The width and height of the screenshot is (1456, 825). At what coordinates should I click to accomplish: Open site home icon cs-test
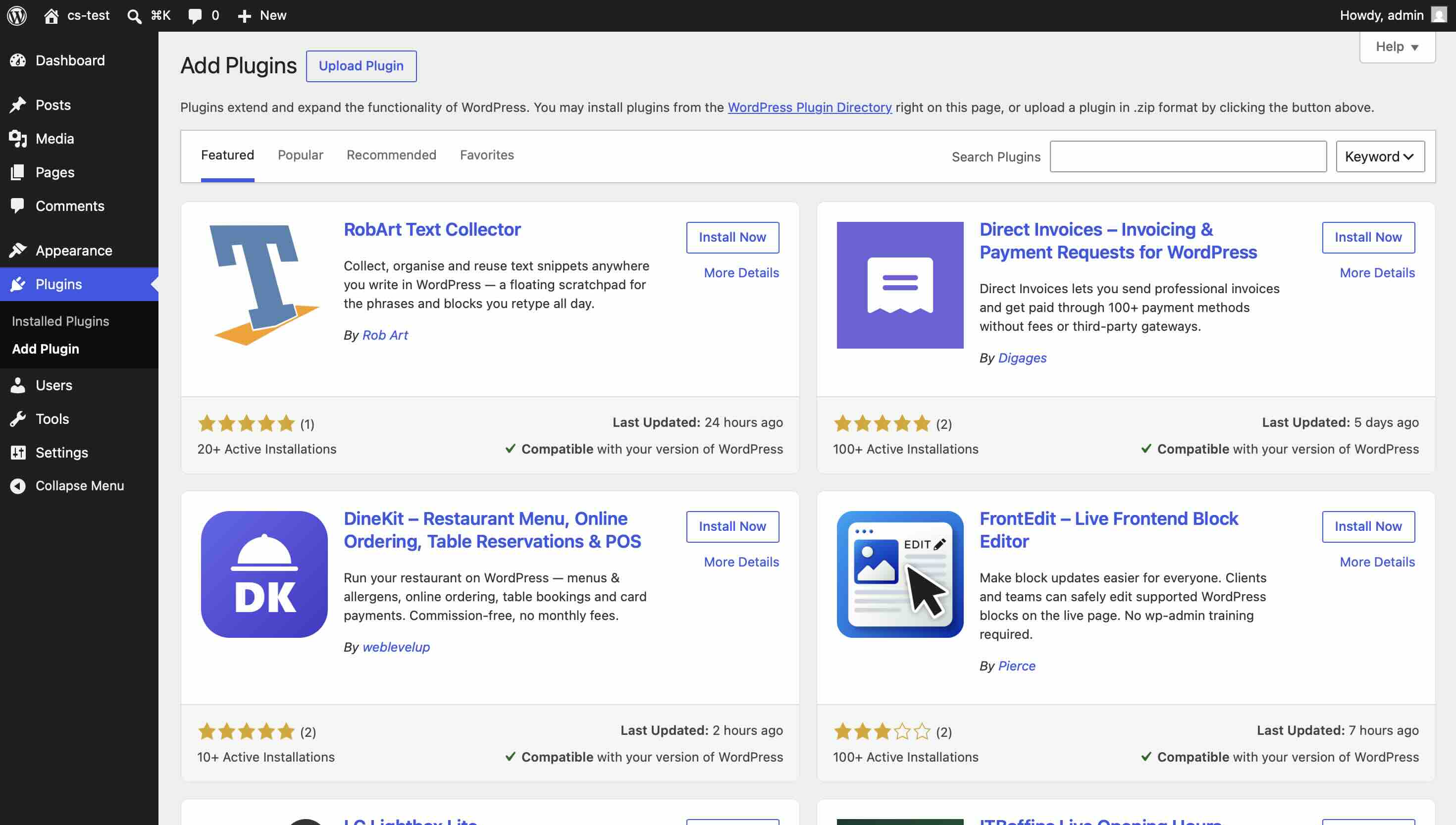click(51, 15)
